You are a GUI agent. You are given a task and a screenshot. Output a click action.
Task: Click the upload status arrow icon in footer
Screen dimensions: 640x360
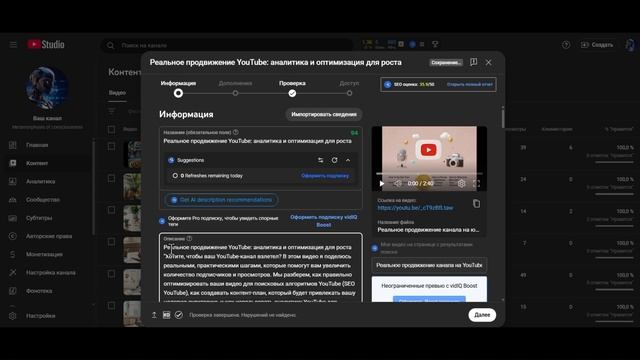[154, 315]
